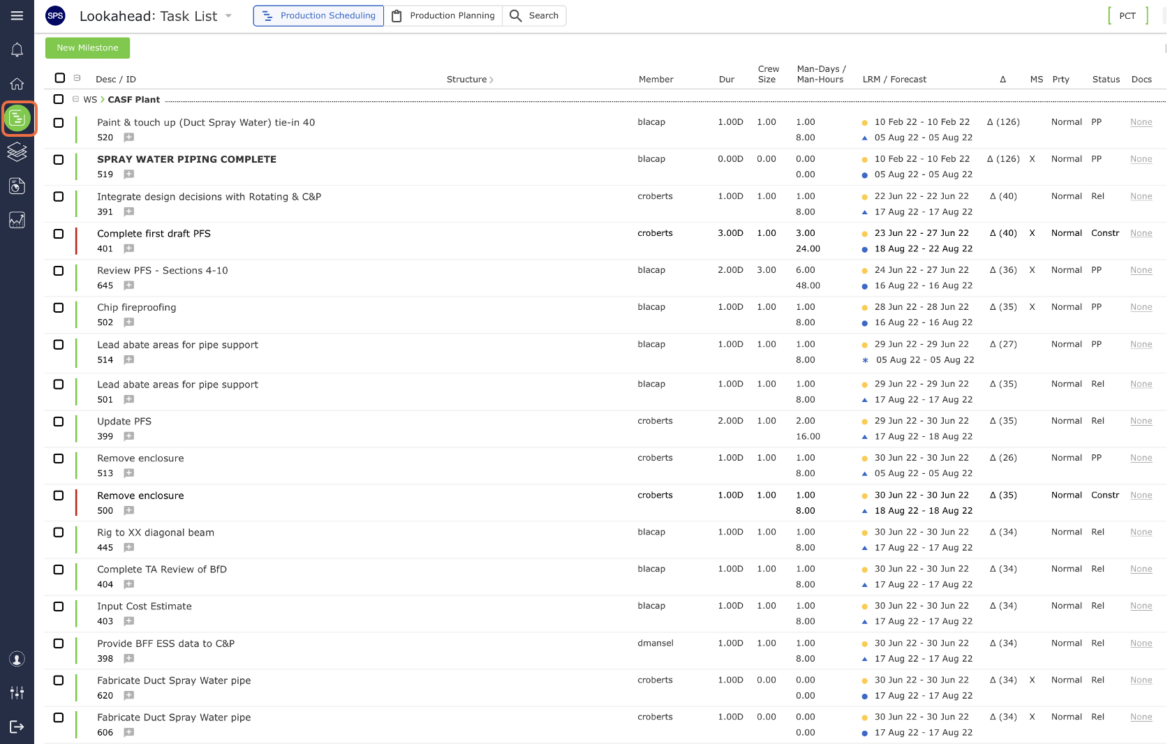Viewport: 1170px width, 744px height.
Task: Click the New Milestone button
Action: tap(87, 48)
